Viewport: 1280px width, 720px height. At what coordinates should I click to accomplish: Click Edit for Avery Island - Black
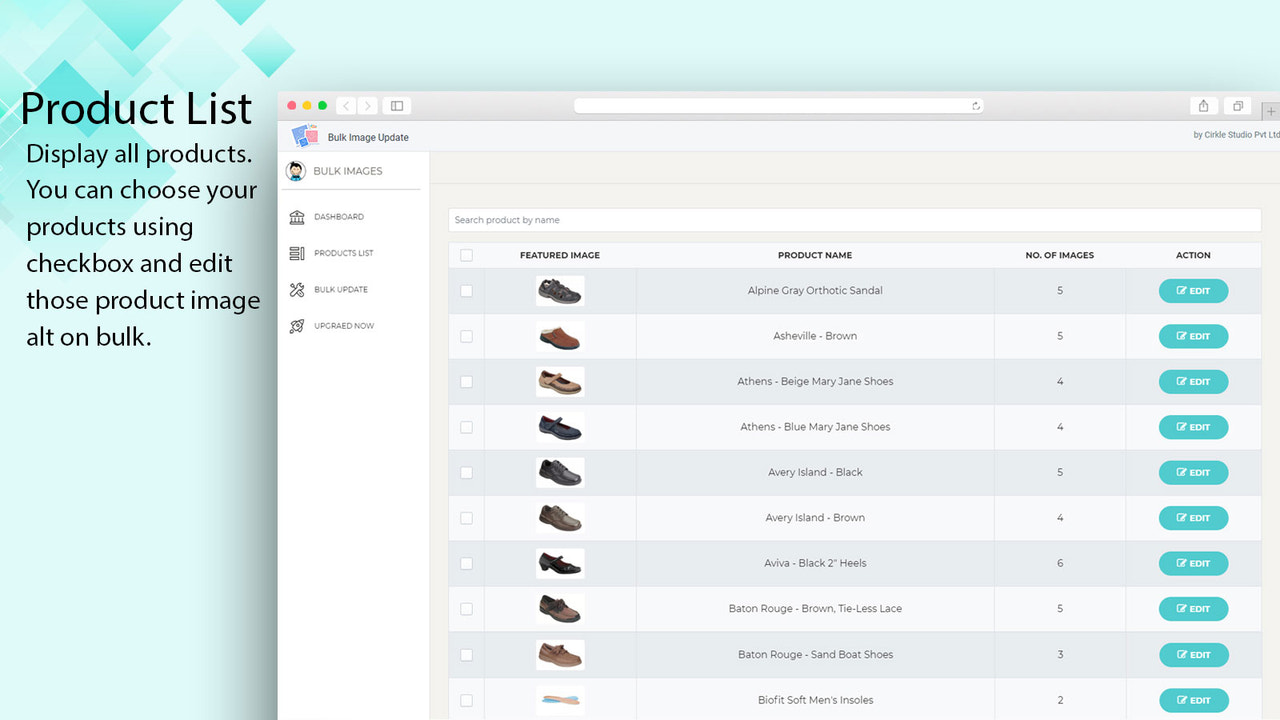pyautogui.click(x=1193, y=472)
